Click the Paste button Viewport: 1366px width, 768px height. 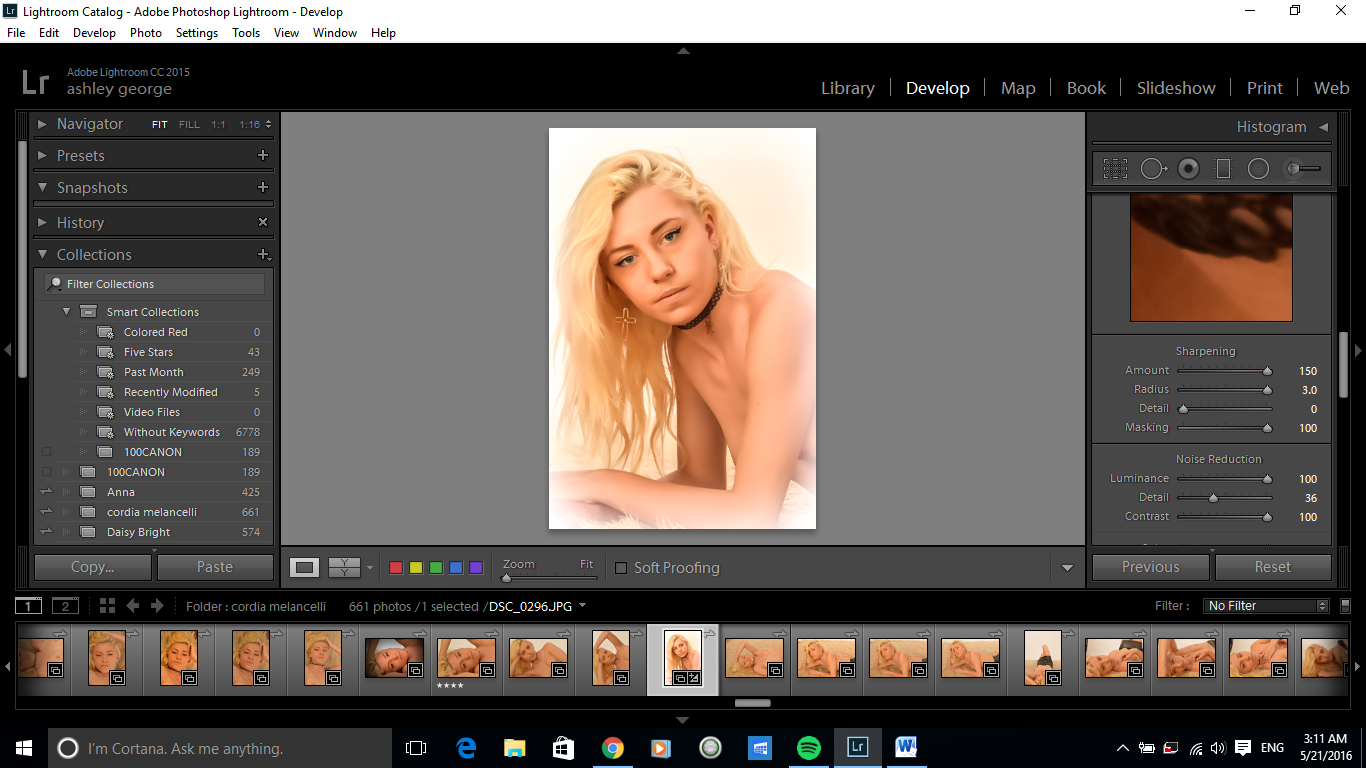point(215,567)
